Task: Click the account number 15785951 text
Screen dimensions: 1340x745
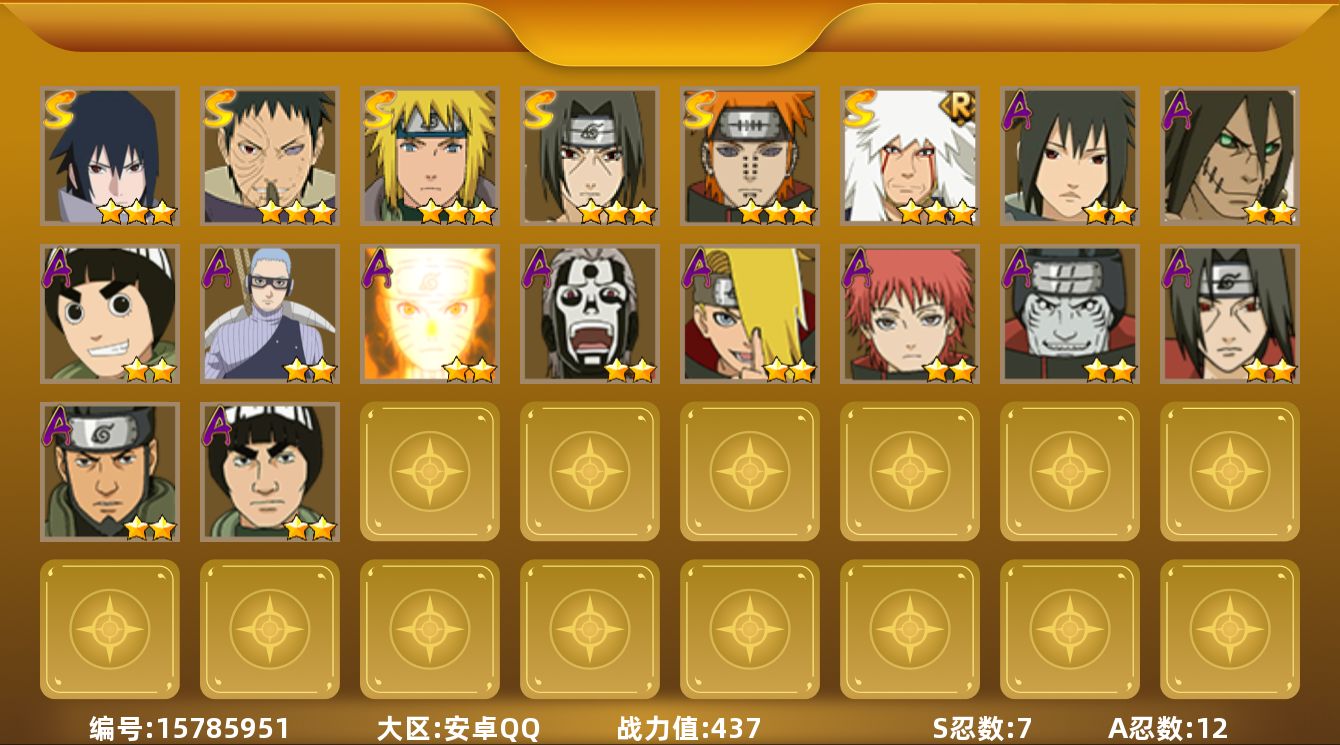Action: pyautogui.click(x=224, y=728)
